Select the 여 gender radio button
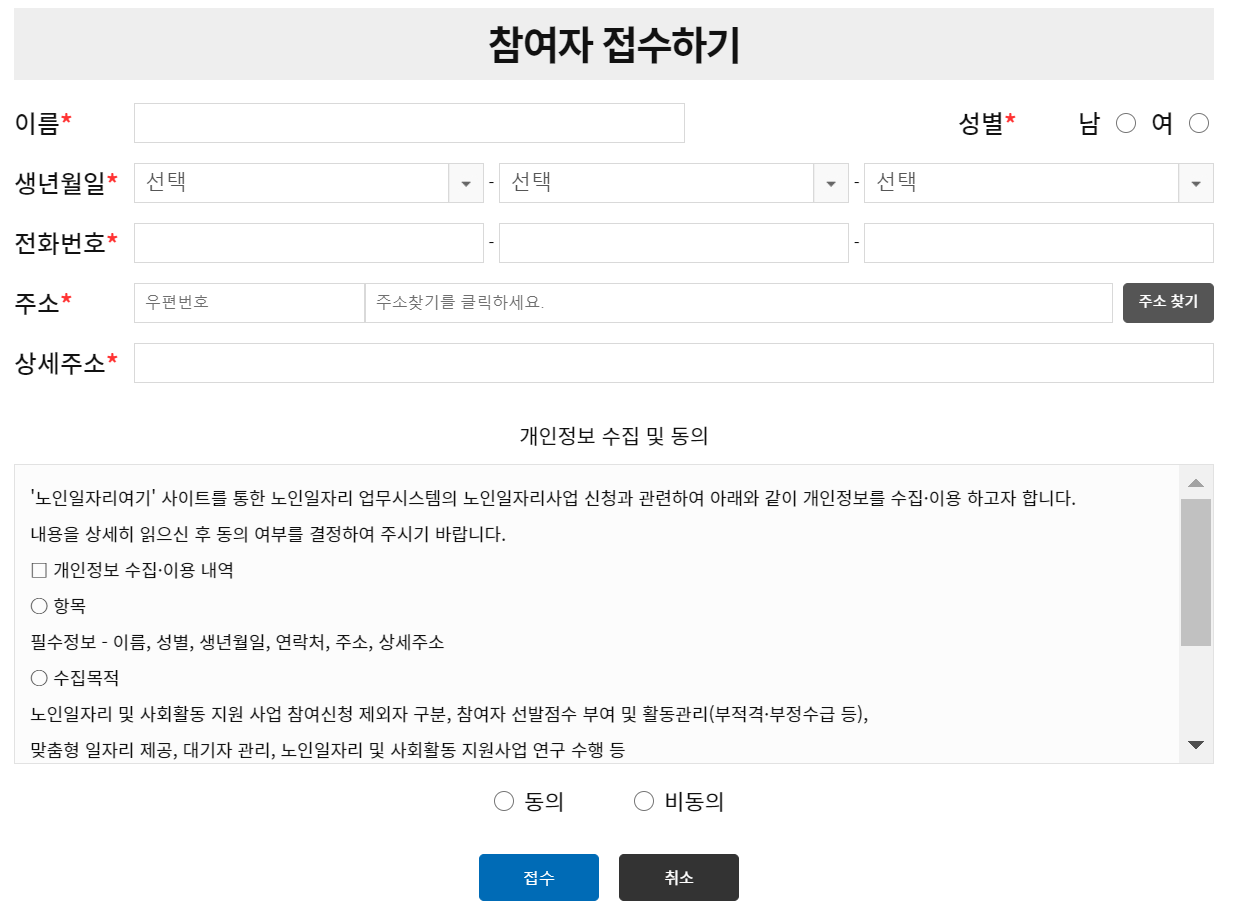 (1198, 123)
